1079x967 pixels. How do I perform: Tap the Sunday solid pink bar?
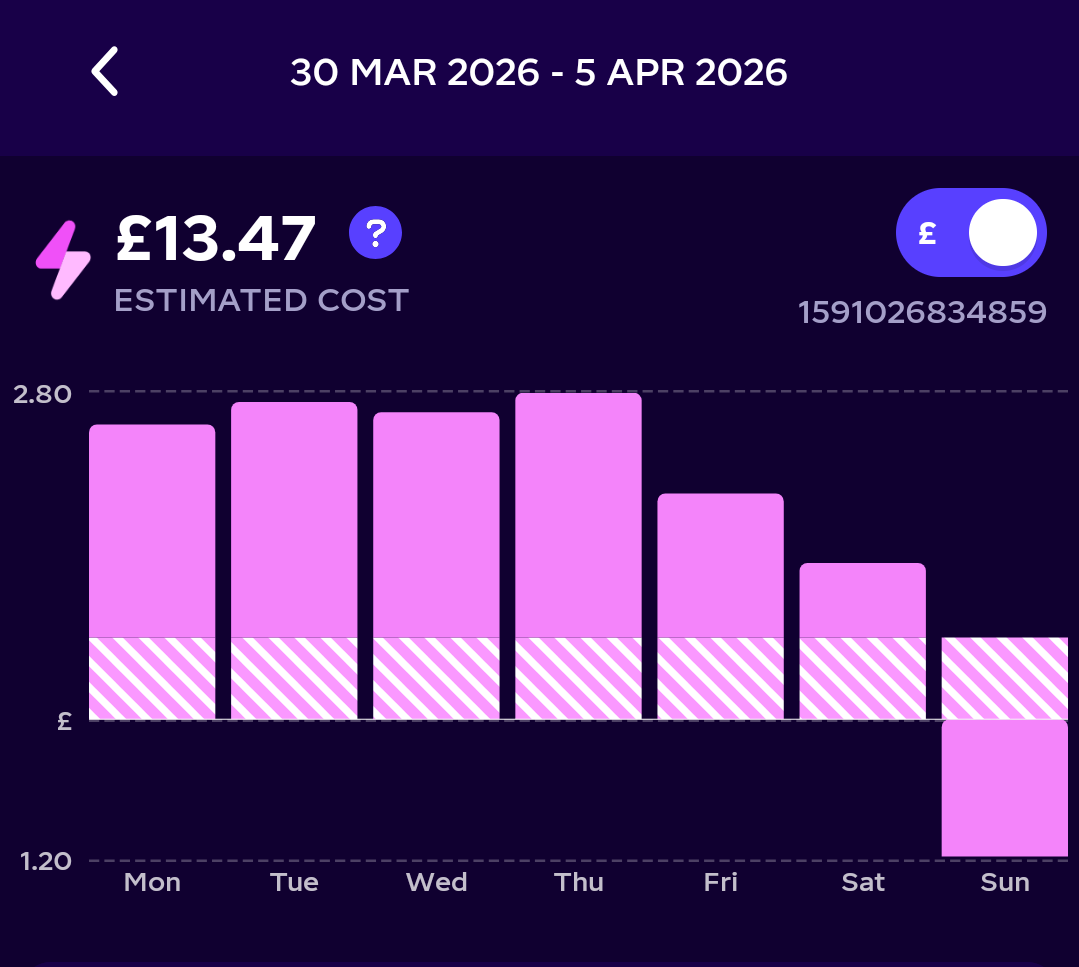click(1004, 788)
